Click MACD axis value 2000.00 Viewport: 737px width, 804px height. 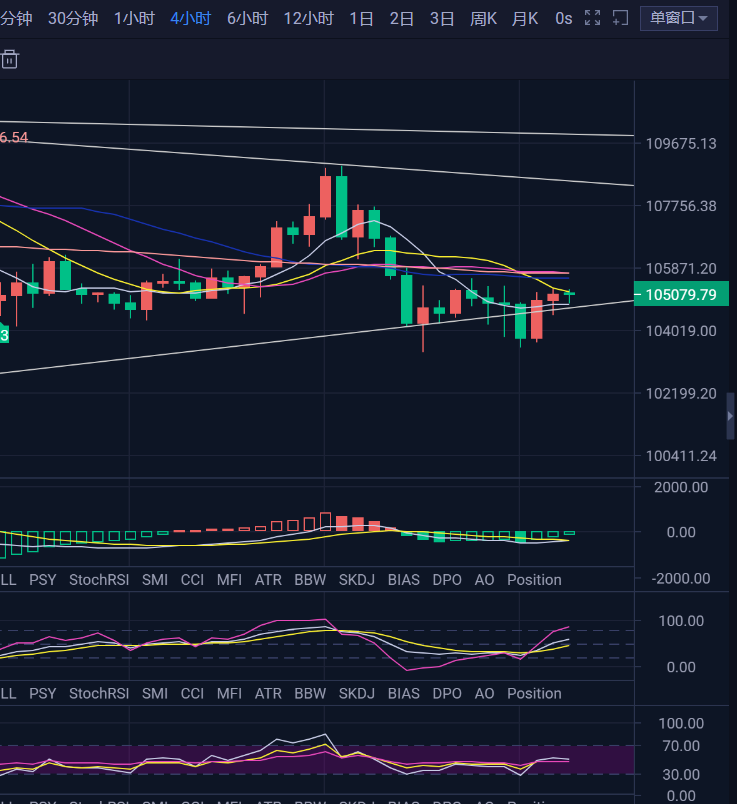tap(681, 487)
